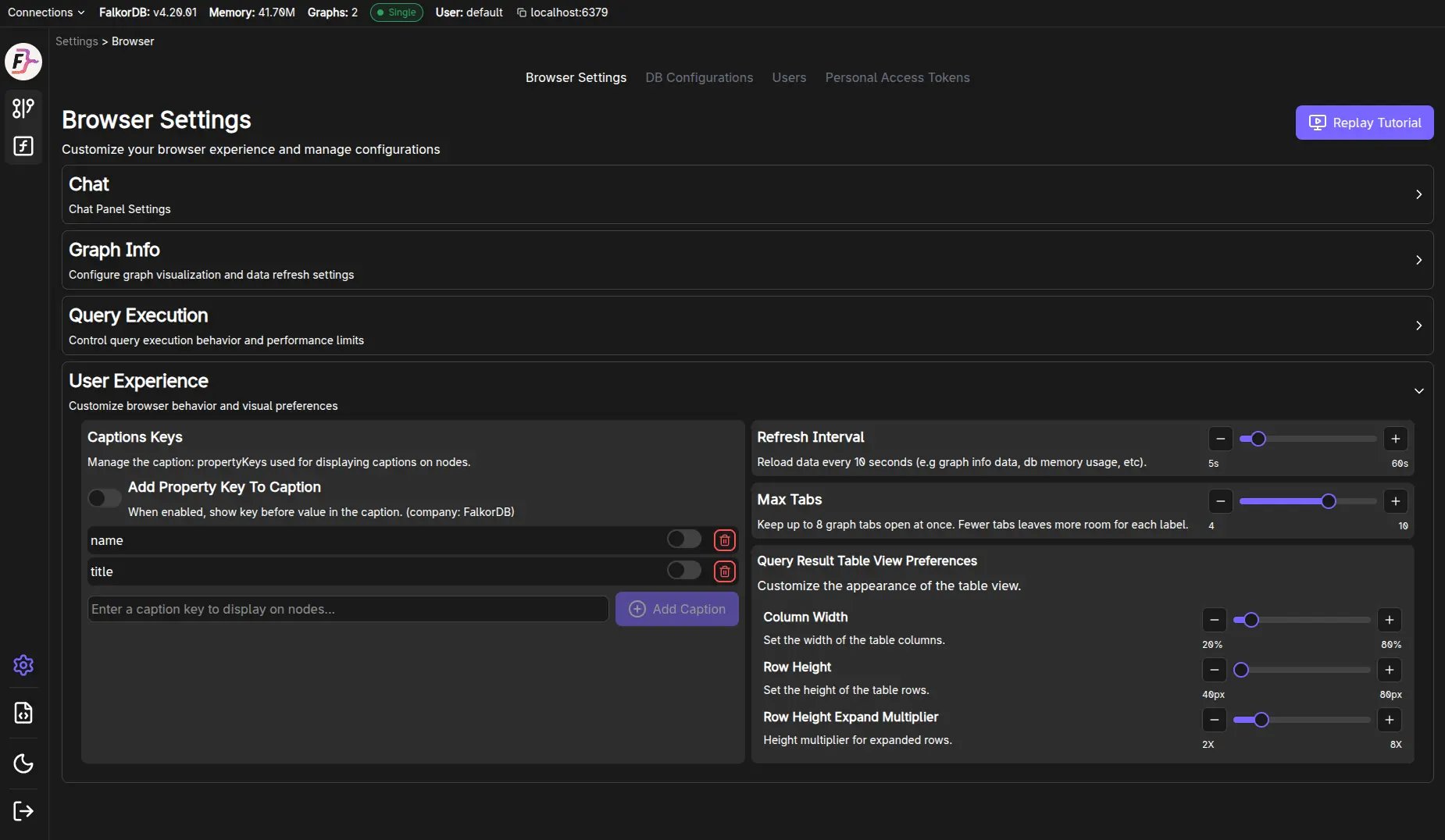Open the Graphs view icon in sidebar
The height and width of the screenshot is (840, 1445).
tap(23, 109)
